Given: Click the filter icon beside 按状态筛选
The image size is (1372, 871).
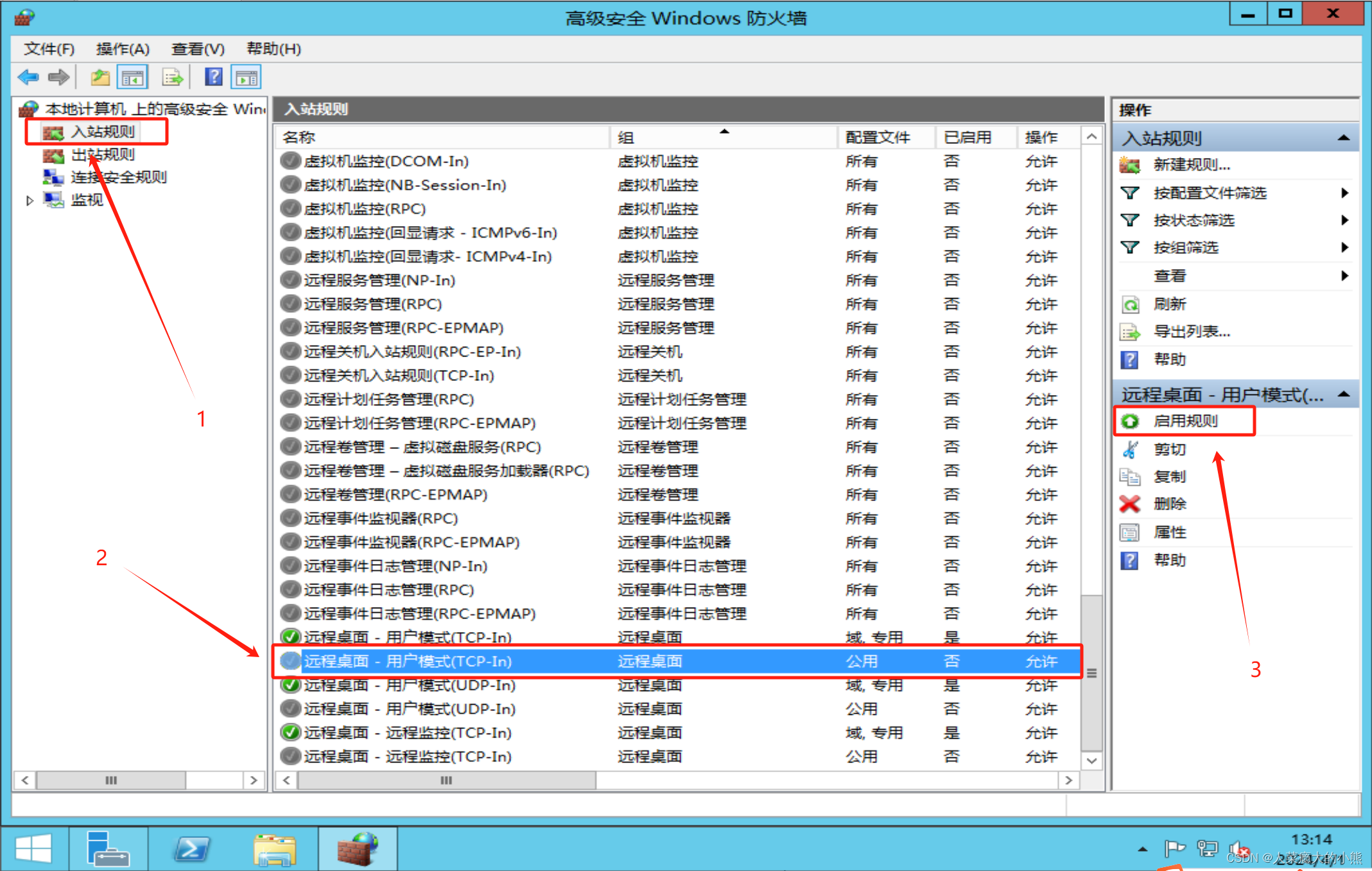Looking at the screenshot, I should 1130,220.
